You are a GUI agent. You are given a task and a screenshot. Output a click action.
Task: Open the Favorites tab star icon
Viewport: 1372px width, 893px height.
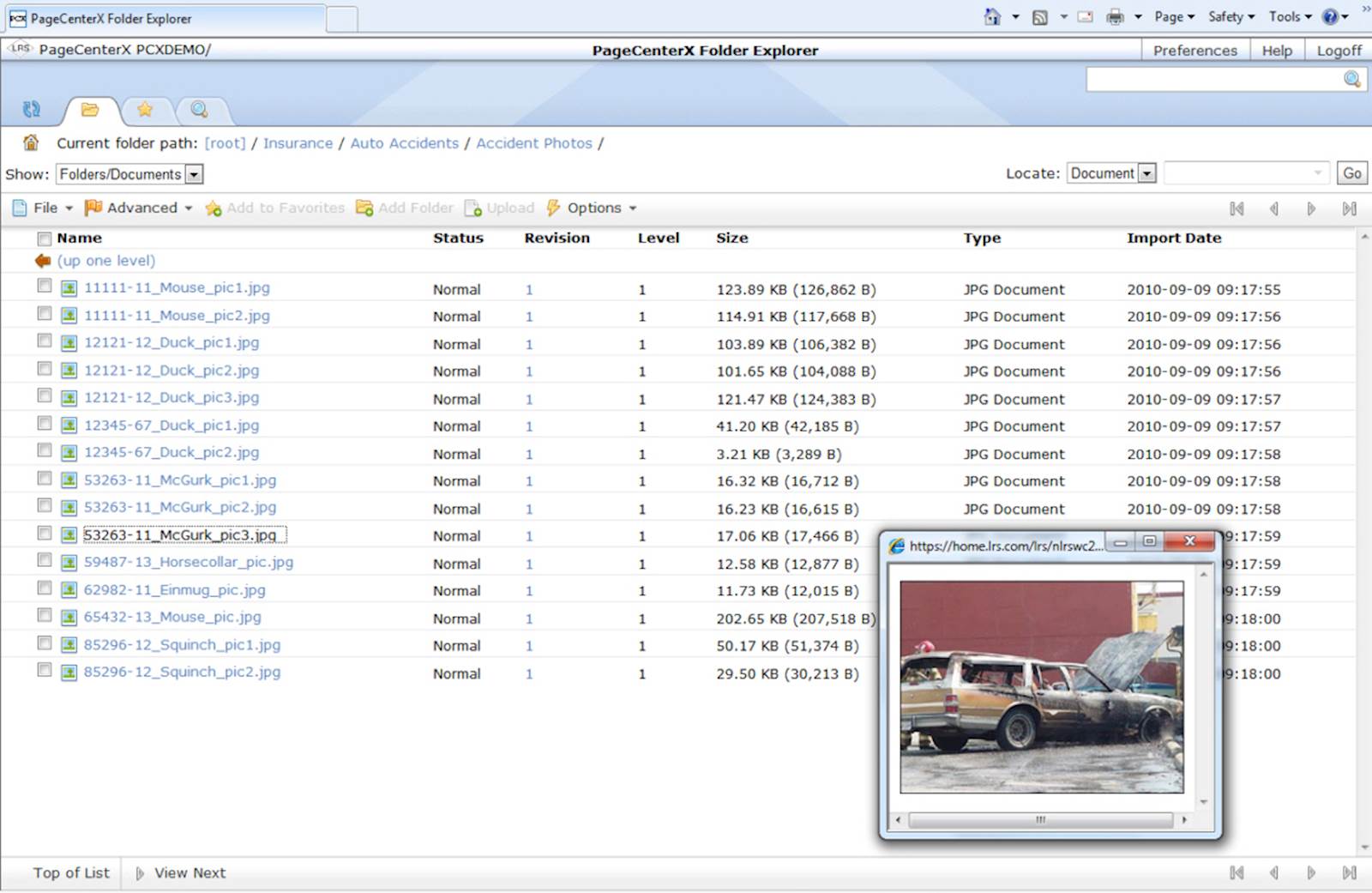pos(146,110)
